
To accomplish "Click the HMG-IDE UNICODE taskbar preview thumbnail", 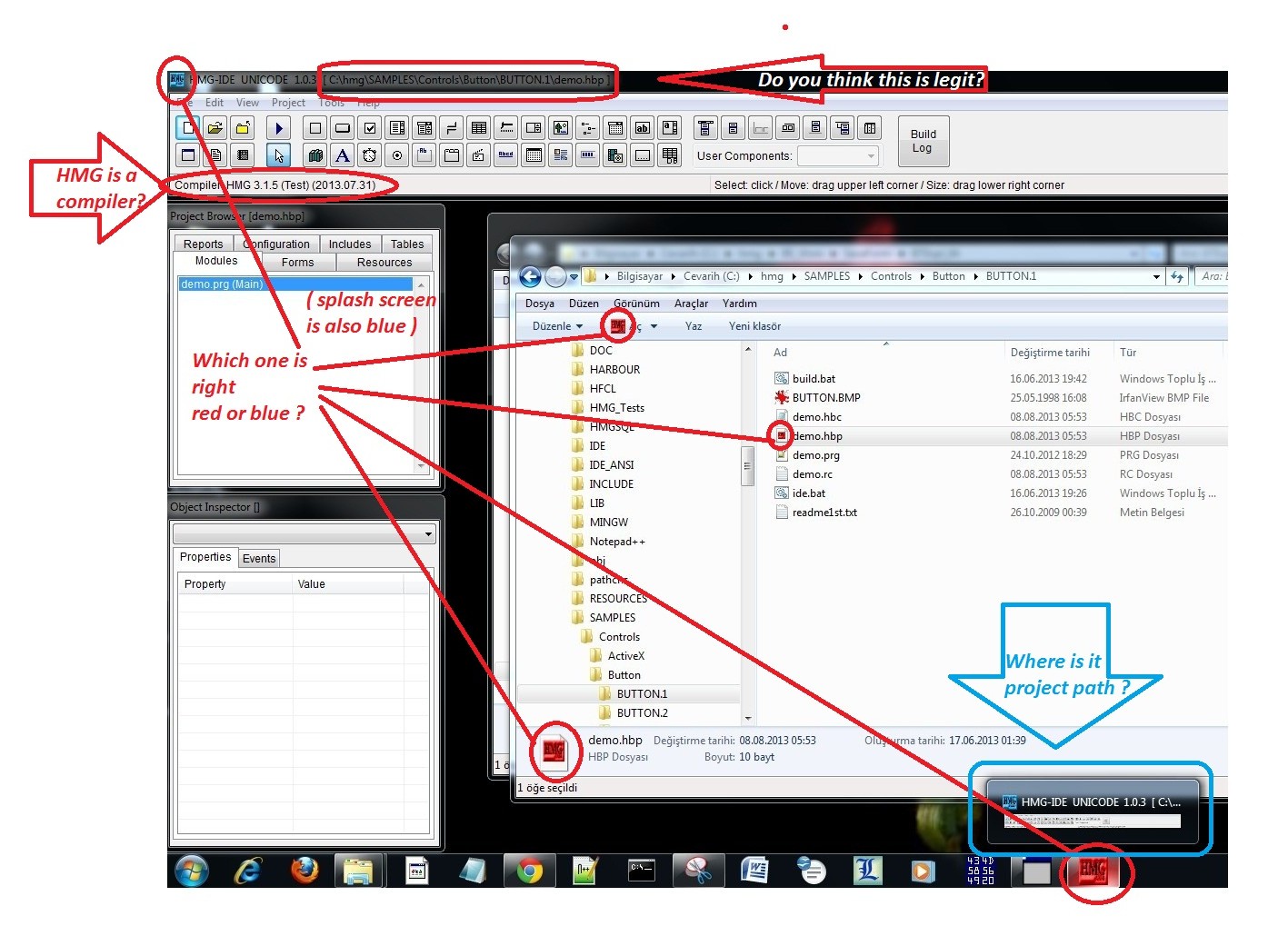I will tap(1092, 812).
